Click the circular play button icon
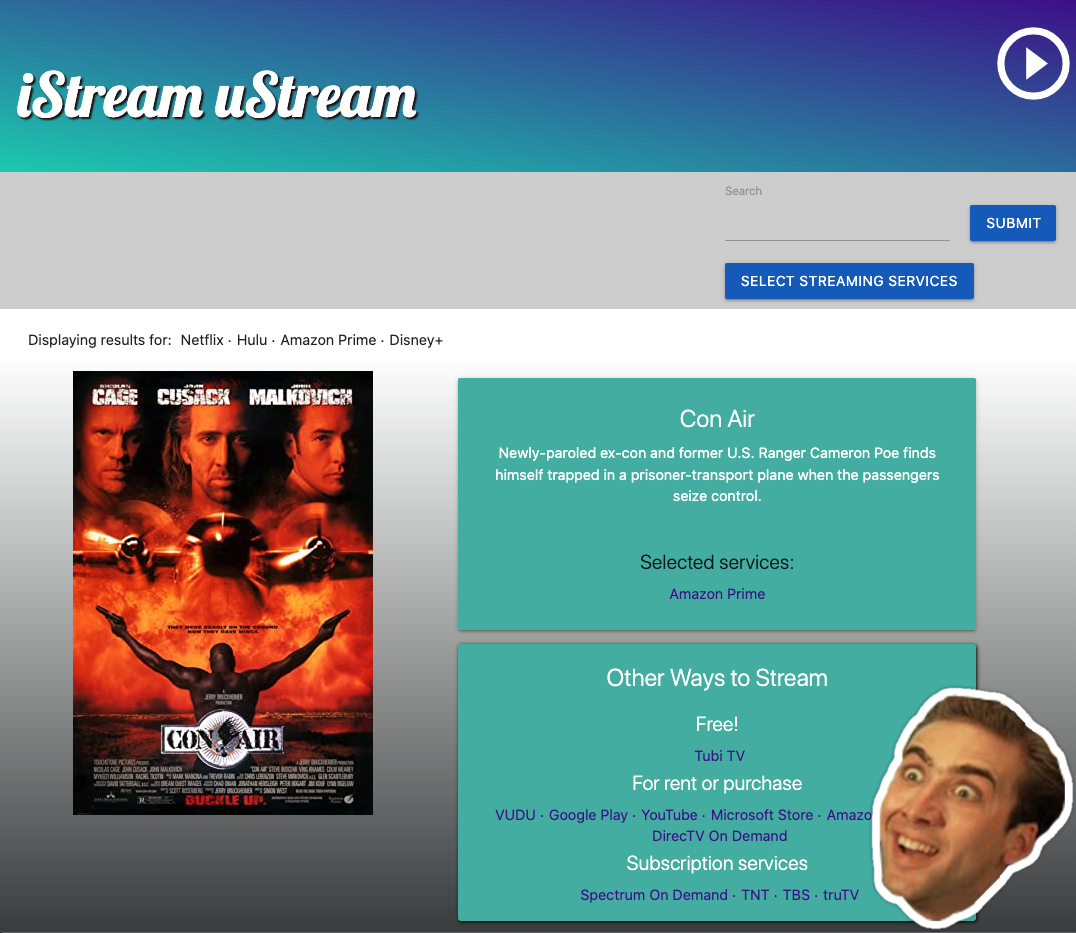 point(1032,63)
